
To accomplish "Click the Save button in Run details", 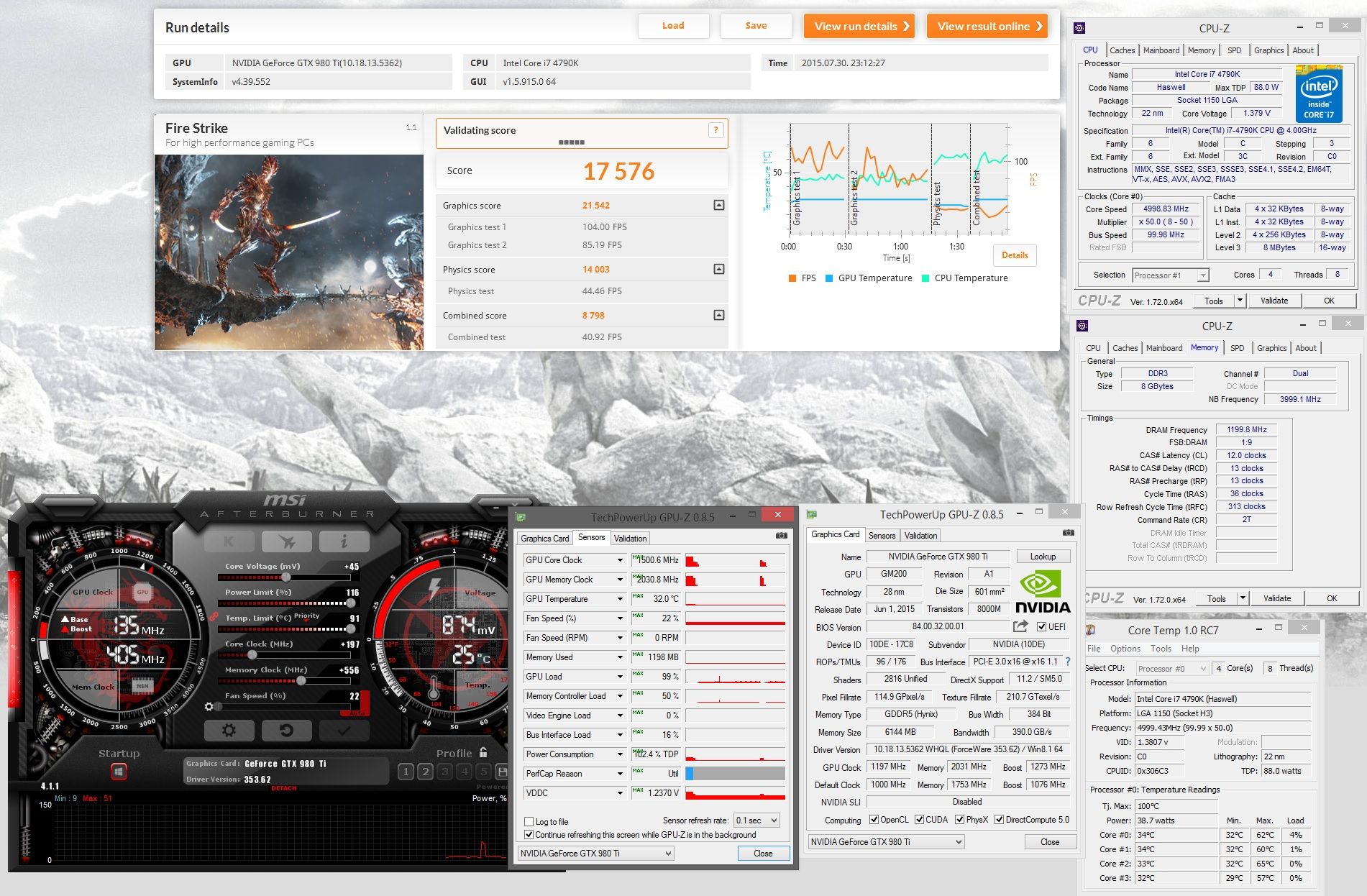I will [756, 26].
